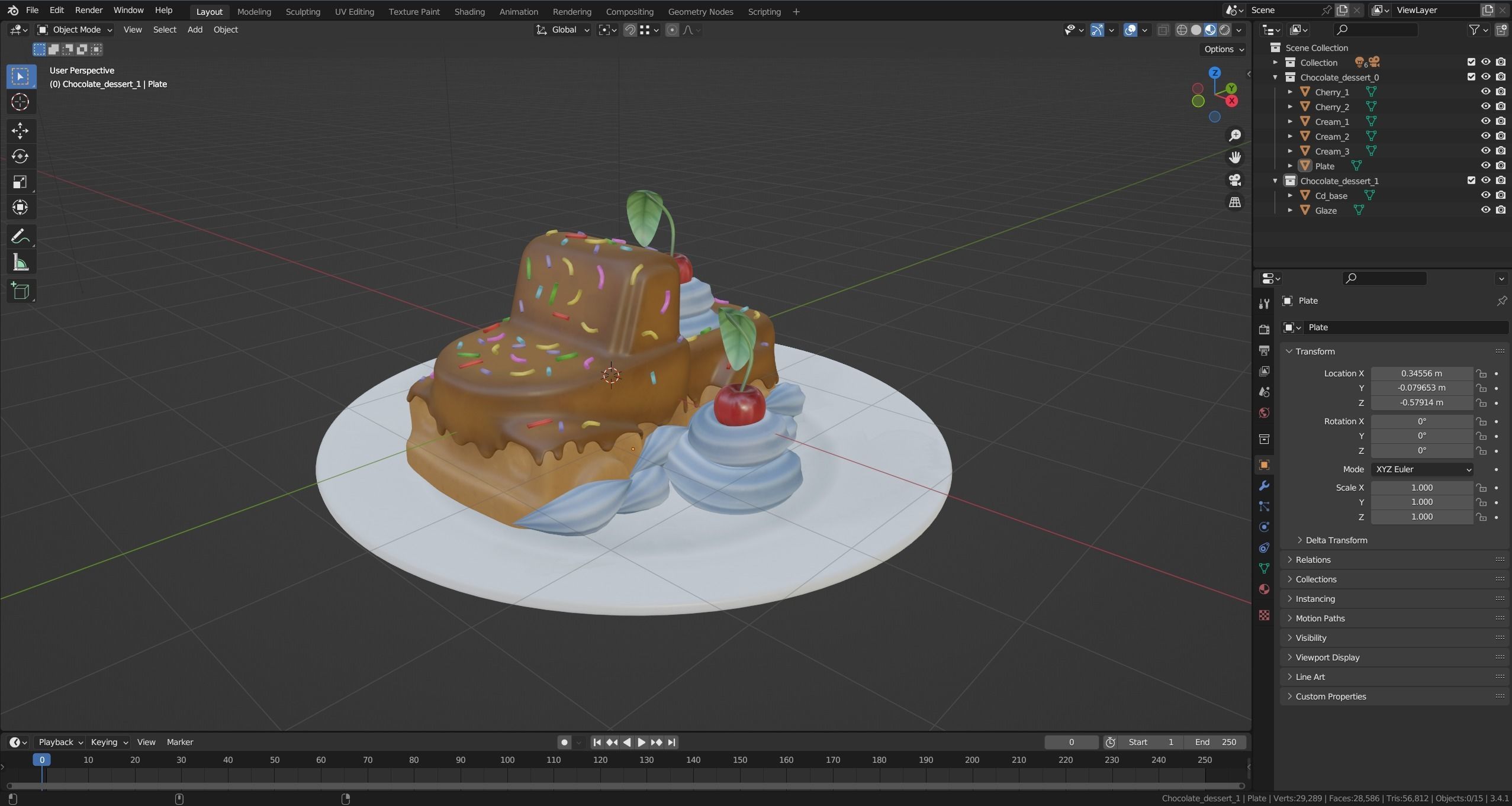
Task: Switch to rendered viewport shading
Action: [x=1225, y=30]
